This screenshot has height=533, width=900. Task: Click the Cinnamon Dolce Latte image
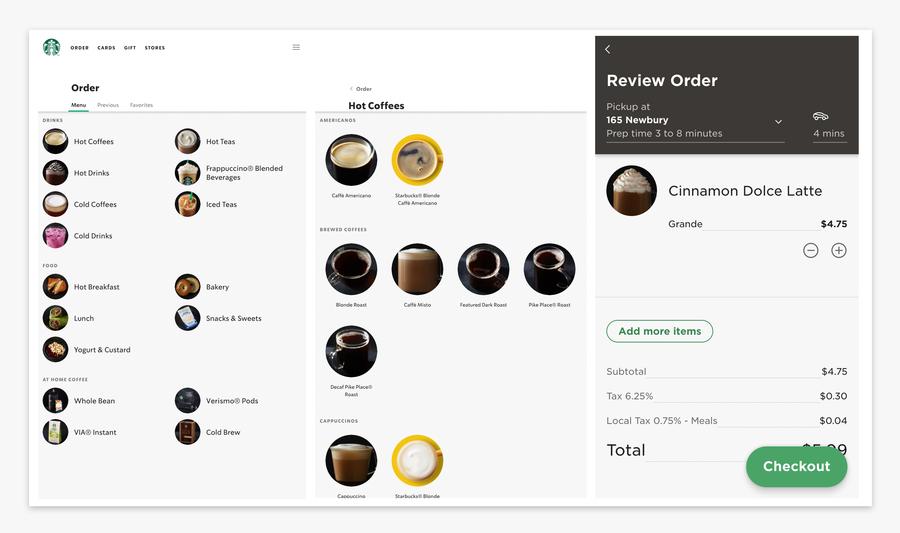[631, 190]
